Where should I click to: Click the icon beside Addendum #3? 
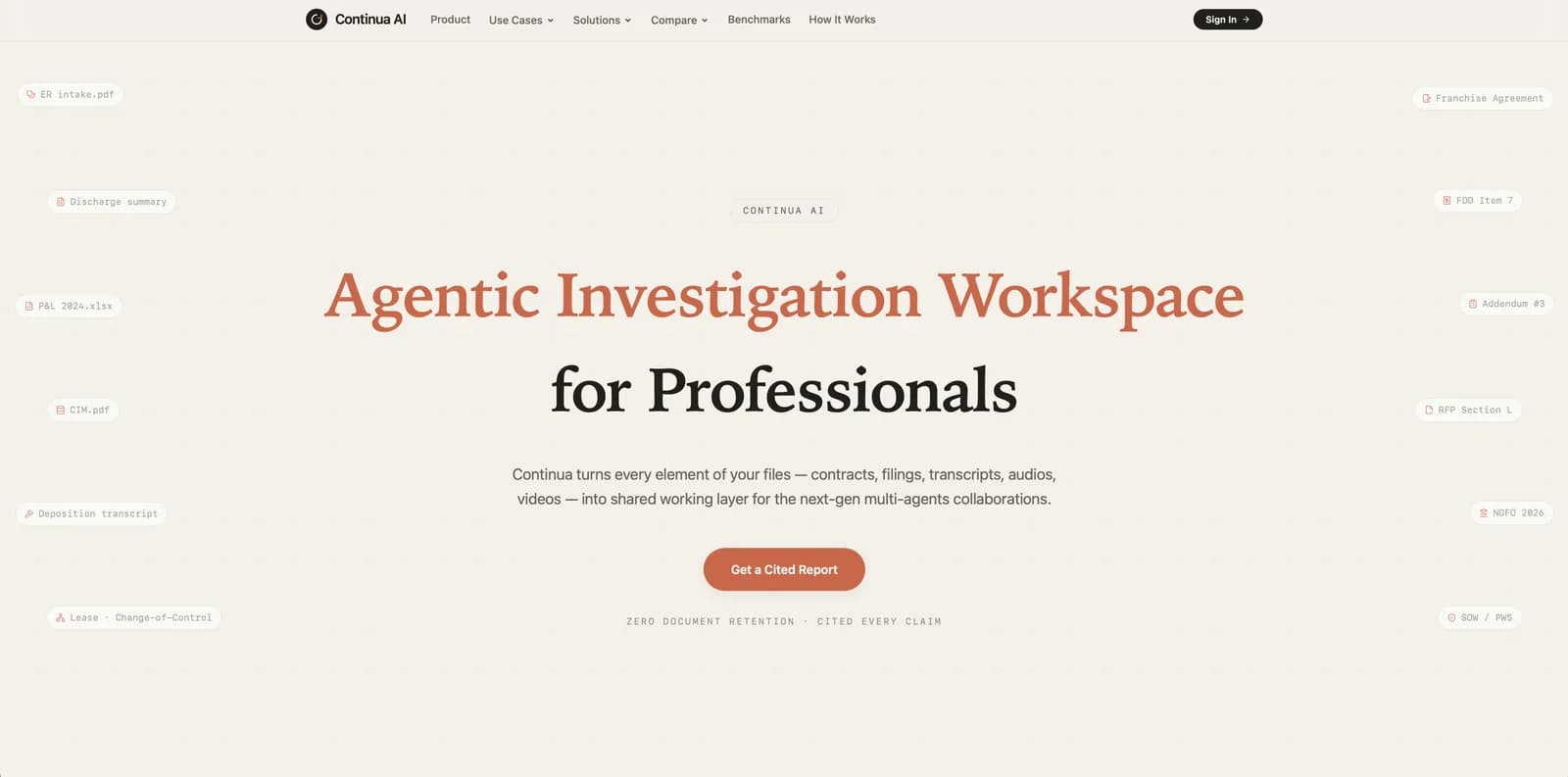[1473, 305]
